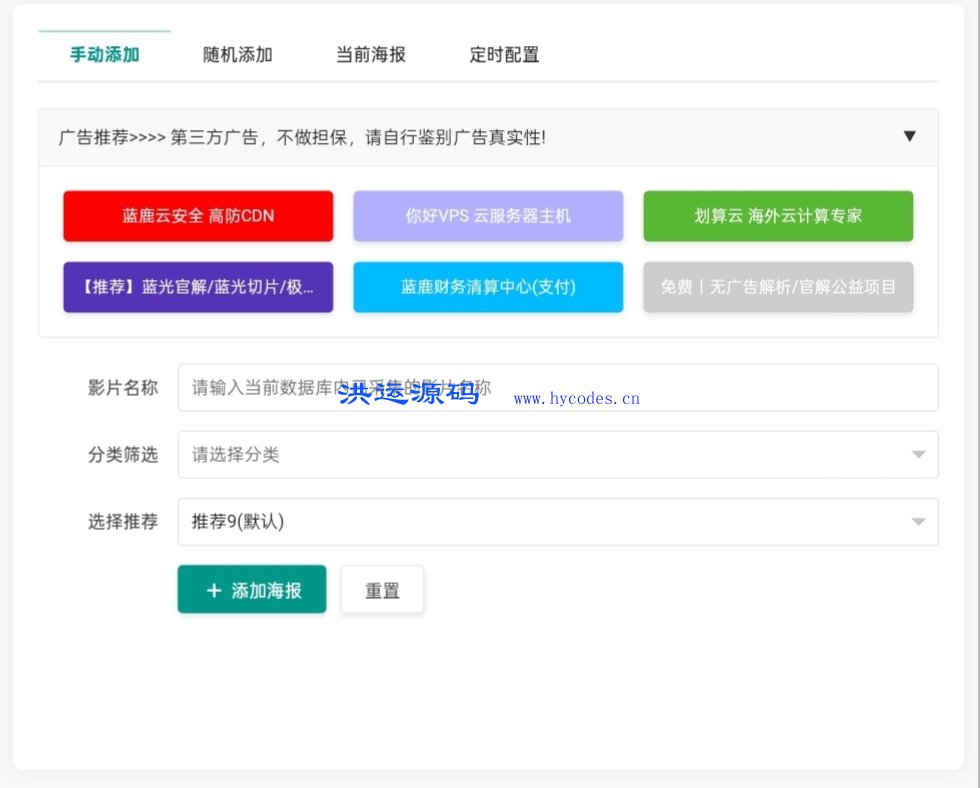This screenshot has width=980, height=788.
Task: Switch to the 手动添加 tab
Action: click(104, 55)
